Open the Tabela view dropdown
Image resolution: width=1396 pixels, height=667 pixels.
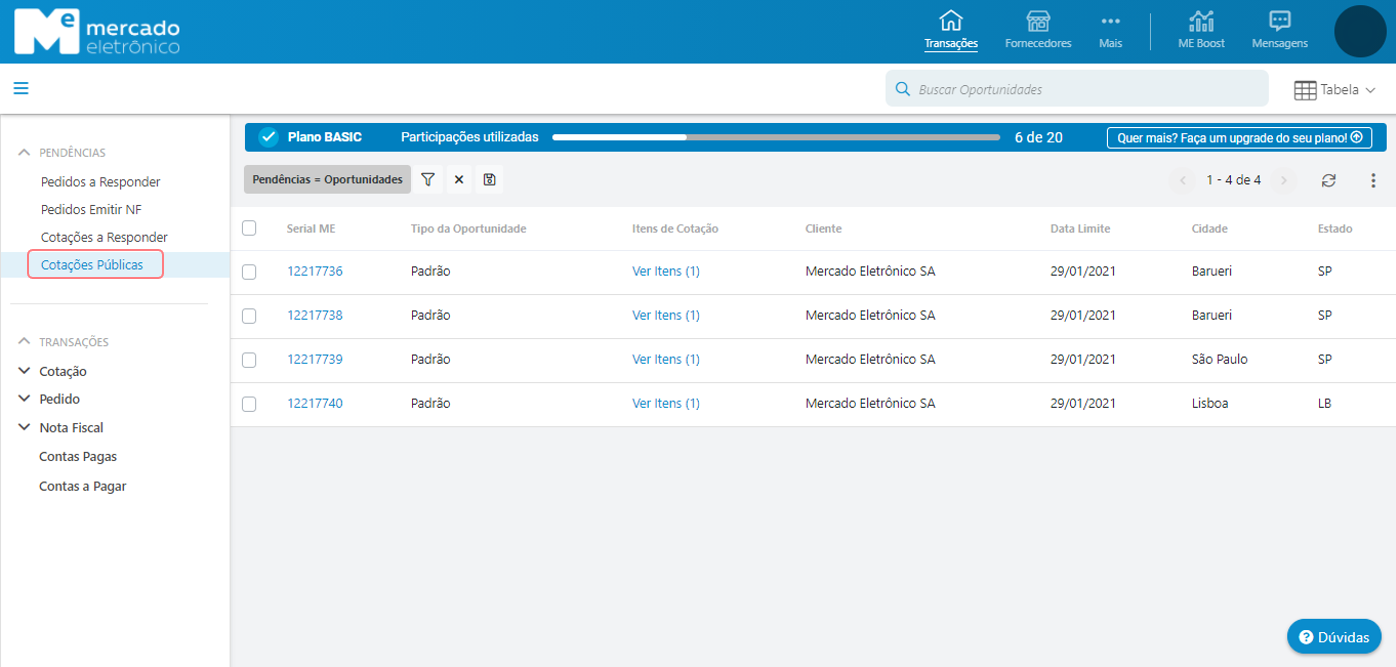tap(1335, 89)
